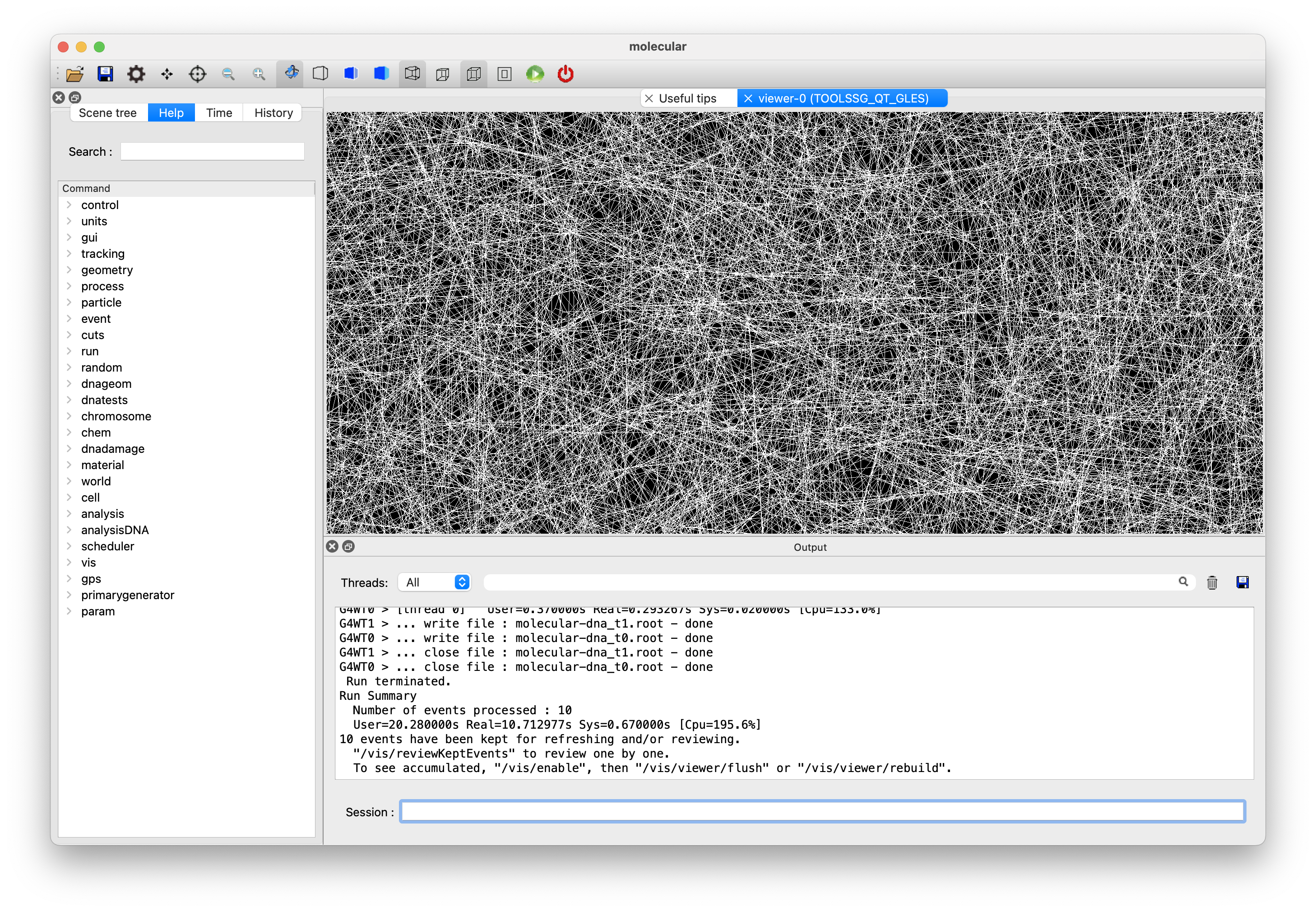Switch to the Useful tips tab

(687, 98)
